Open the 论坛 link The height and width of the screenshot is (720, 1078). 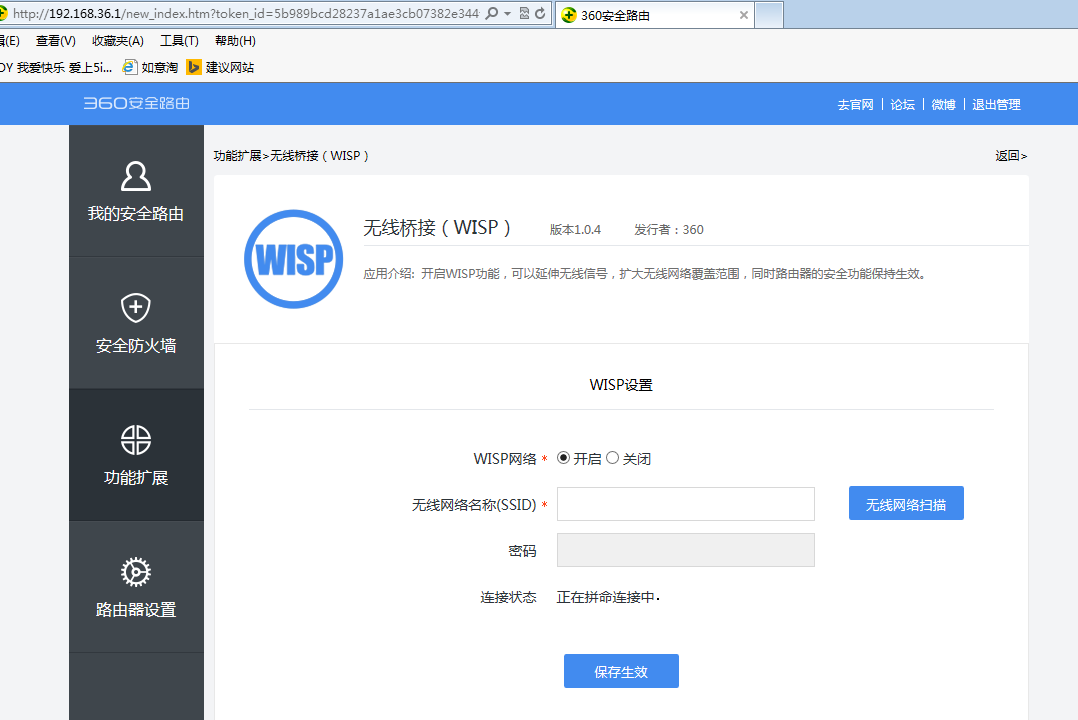tap(903, 105)
